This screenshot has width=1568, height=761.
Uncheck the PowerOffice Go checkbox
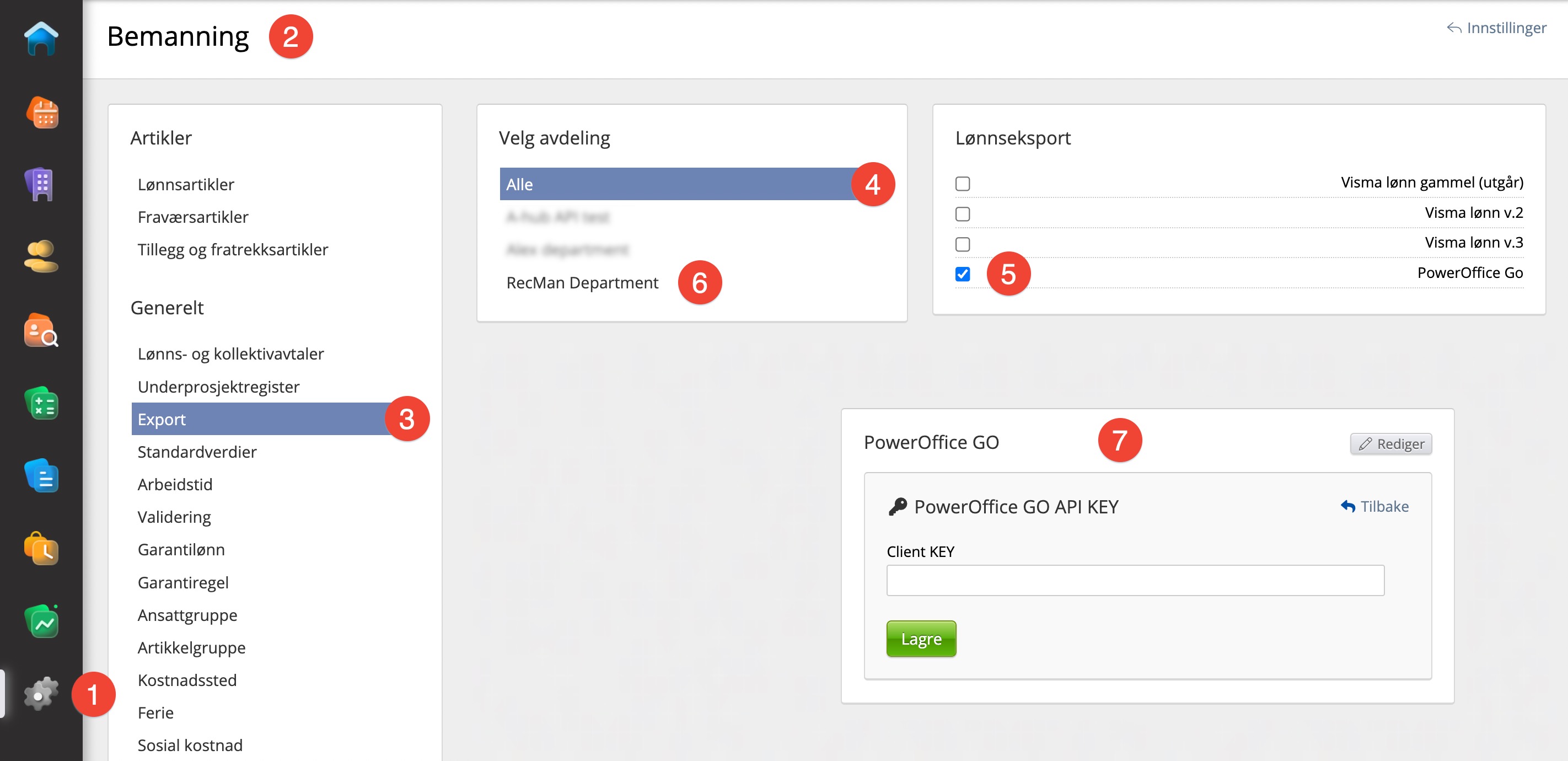click(x=962, y=274)
